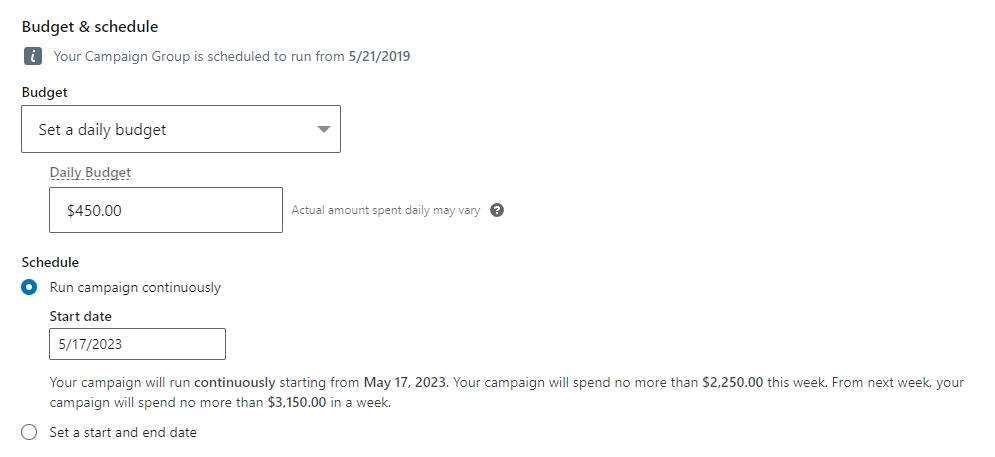
Task: Focus the $450.00 daily budget field
Action: (166, 210)
